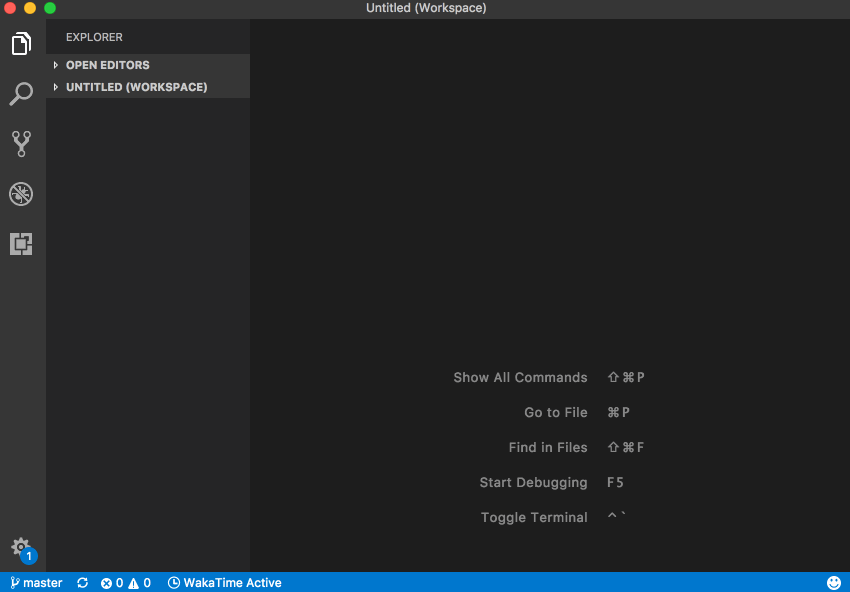
Task: Toggle WakaTime Active status item
Action: coord(224,582)
